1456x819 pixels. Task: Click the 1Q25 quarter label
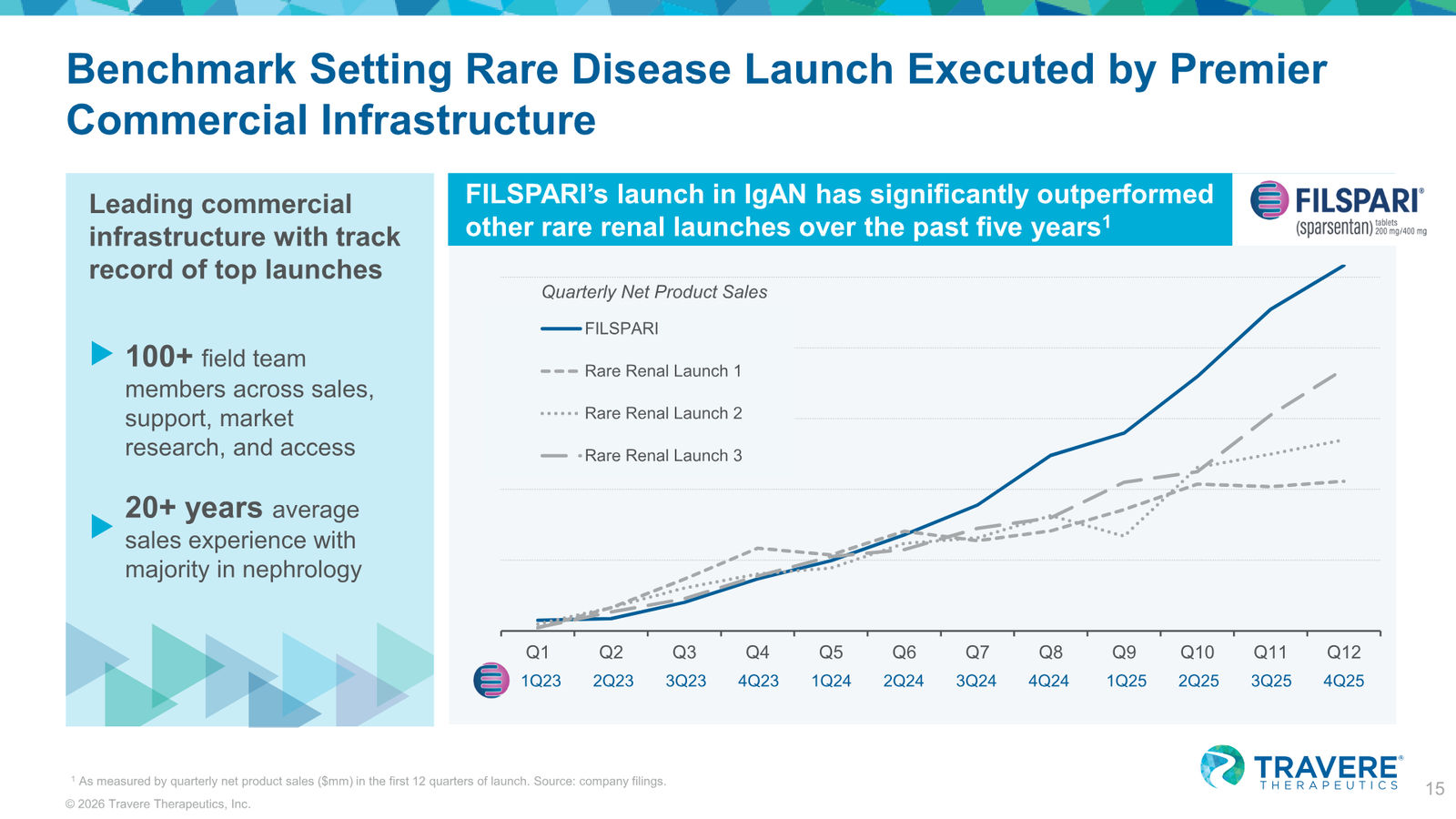click(1127, 681)
